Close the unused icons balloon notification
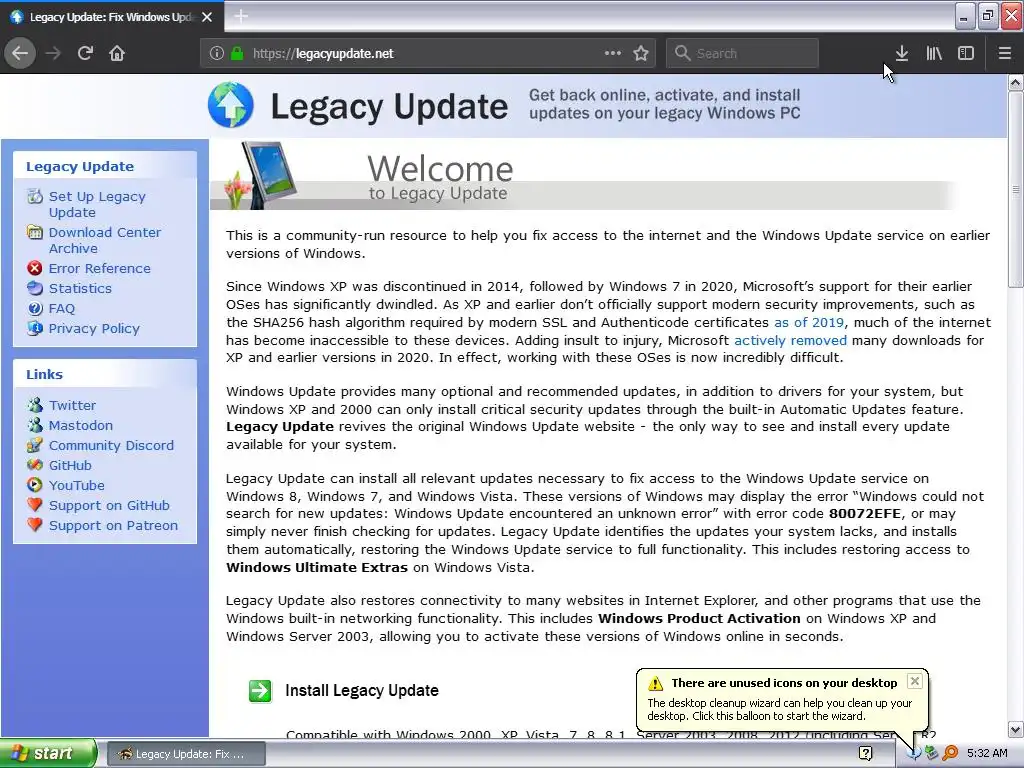Image resolution: width=1024 pixels, height=768 pixels. [915, 681]
